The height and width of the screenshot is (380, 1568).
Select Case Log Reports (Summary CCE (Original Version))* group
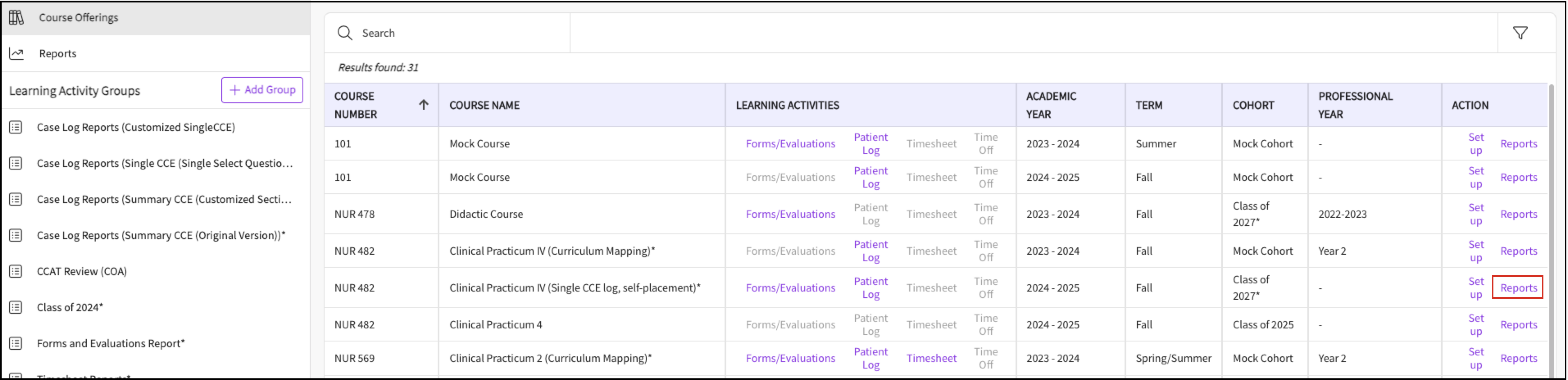tap(161, 235)
